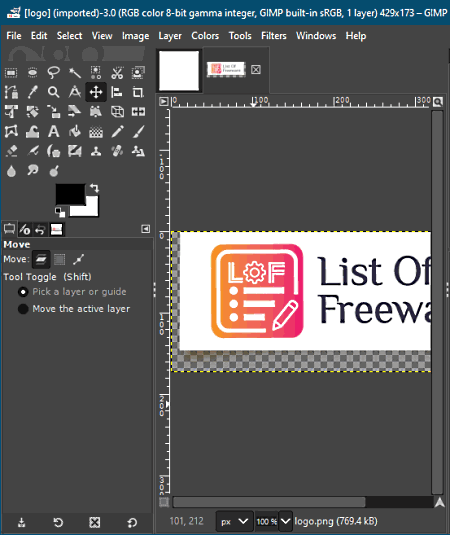The height and width of the screenshot is (535, 450).
Task: Open the Layer menu
Action: [x=170, y=36]
